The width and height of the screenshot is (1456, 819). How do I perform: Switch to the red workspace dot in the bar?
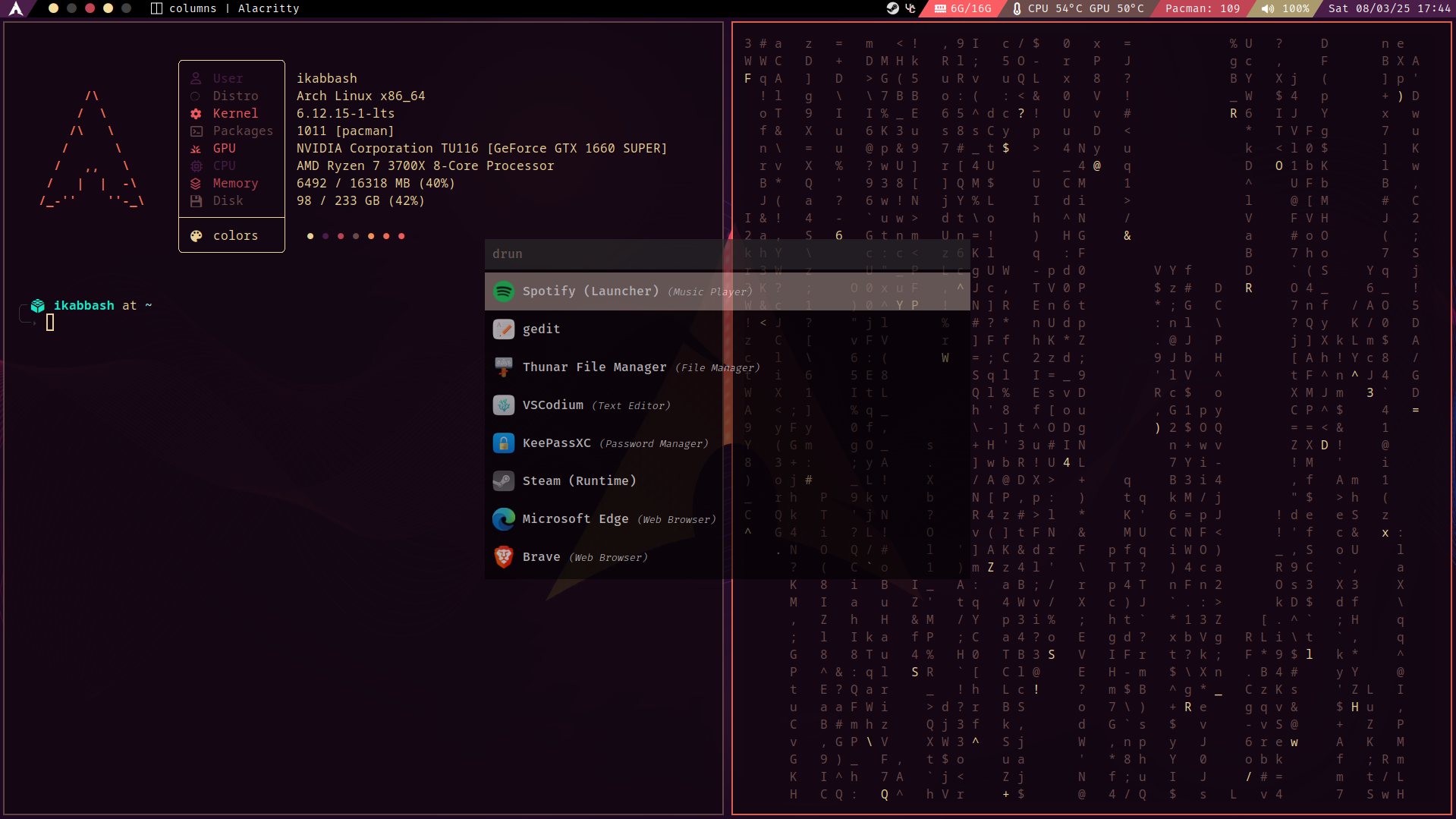(90, 8)
